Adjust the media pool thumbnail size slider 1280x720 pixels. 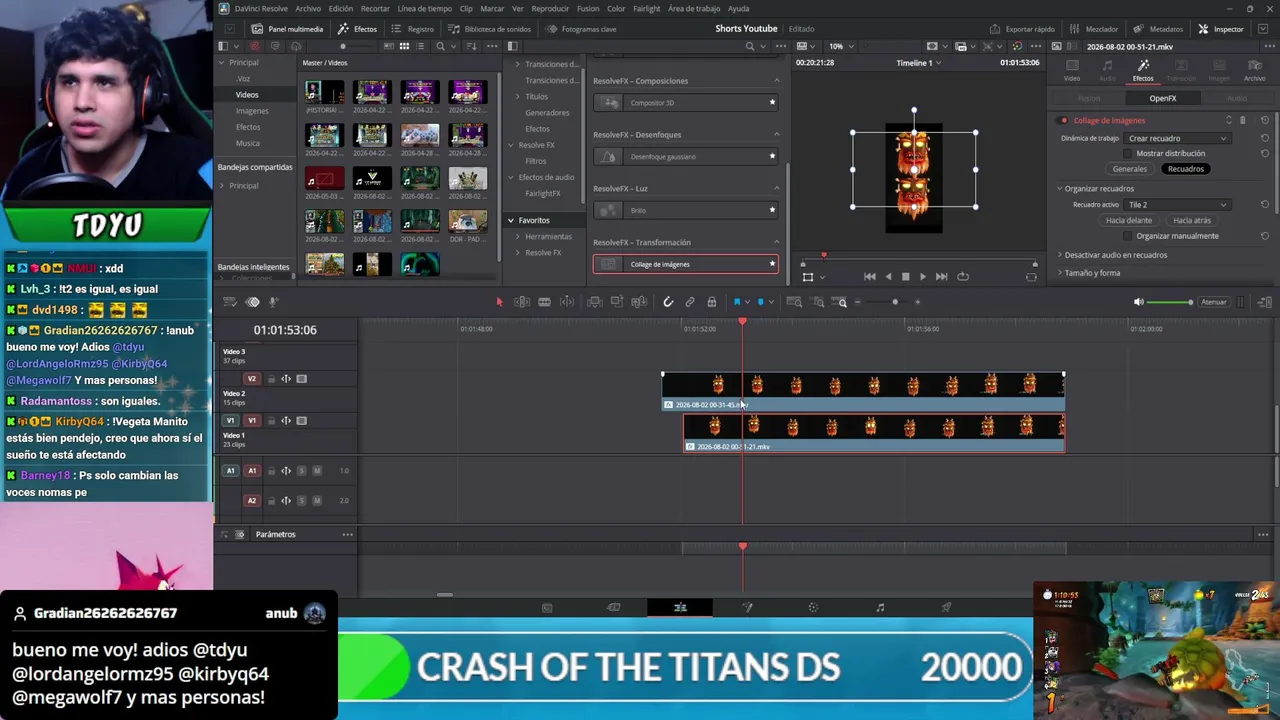pos(343,46)
